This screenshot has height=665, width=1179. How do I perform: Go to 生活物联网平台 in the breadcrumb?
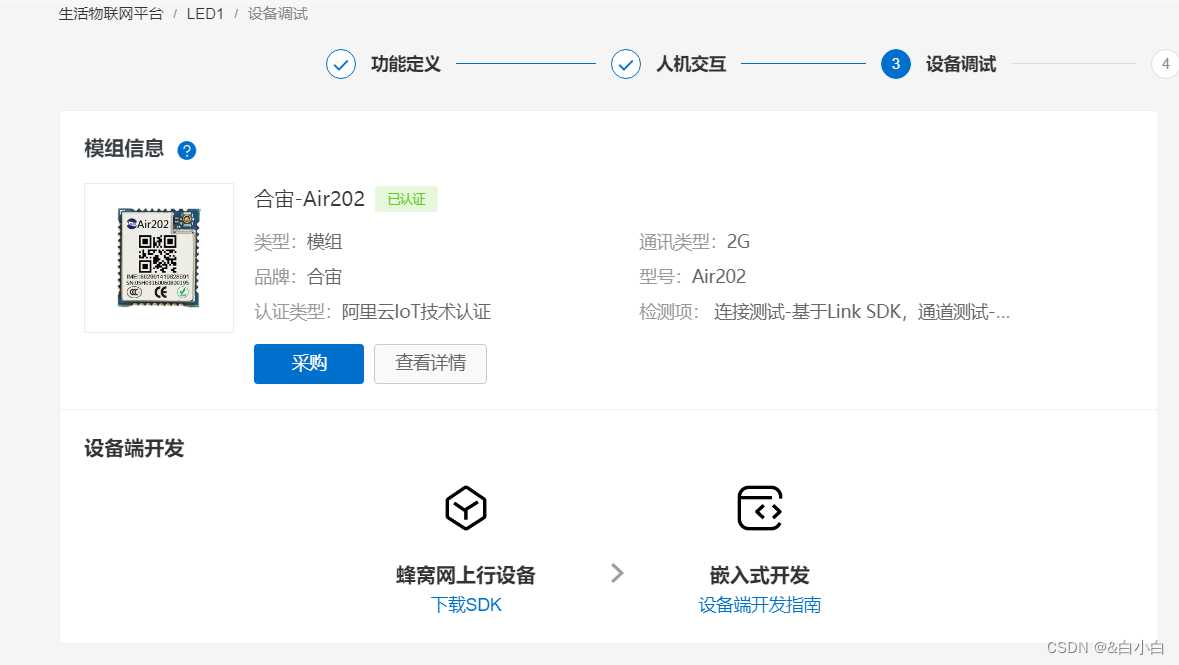click(111, 14)
